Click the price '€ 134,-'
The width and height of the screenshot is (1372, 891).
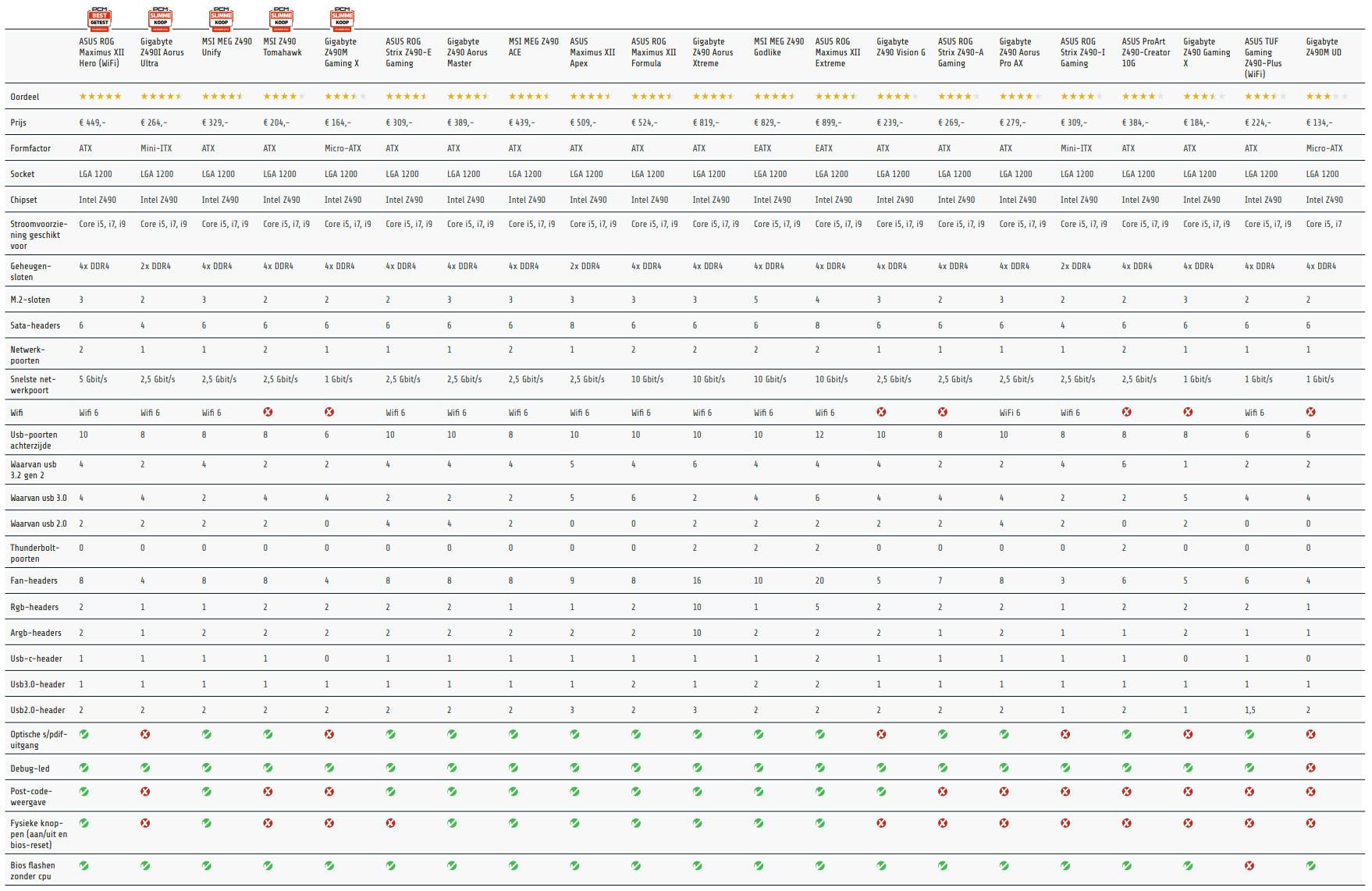tap(1319, 122)
